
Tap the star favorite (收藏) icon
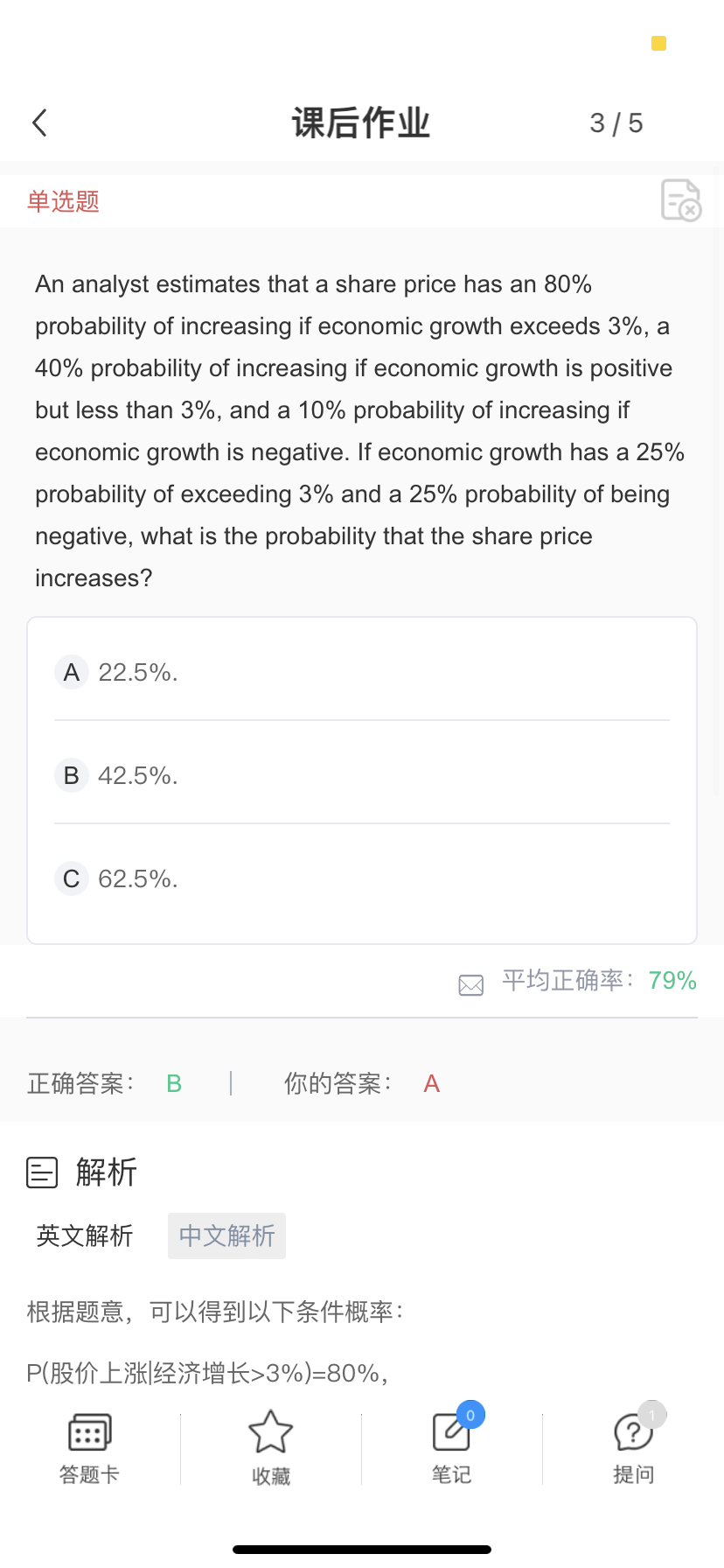(x=270, y=1432)
